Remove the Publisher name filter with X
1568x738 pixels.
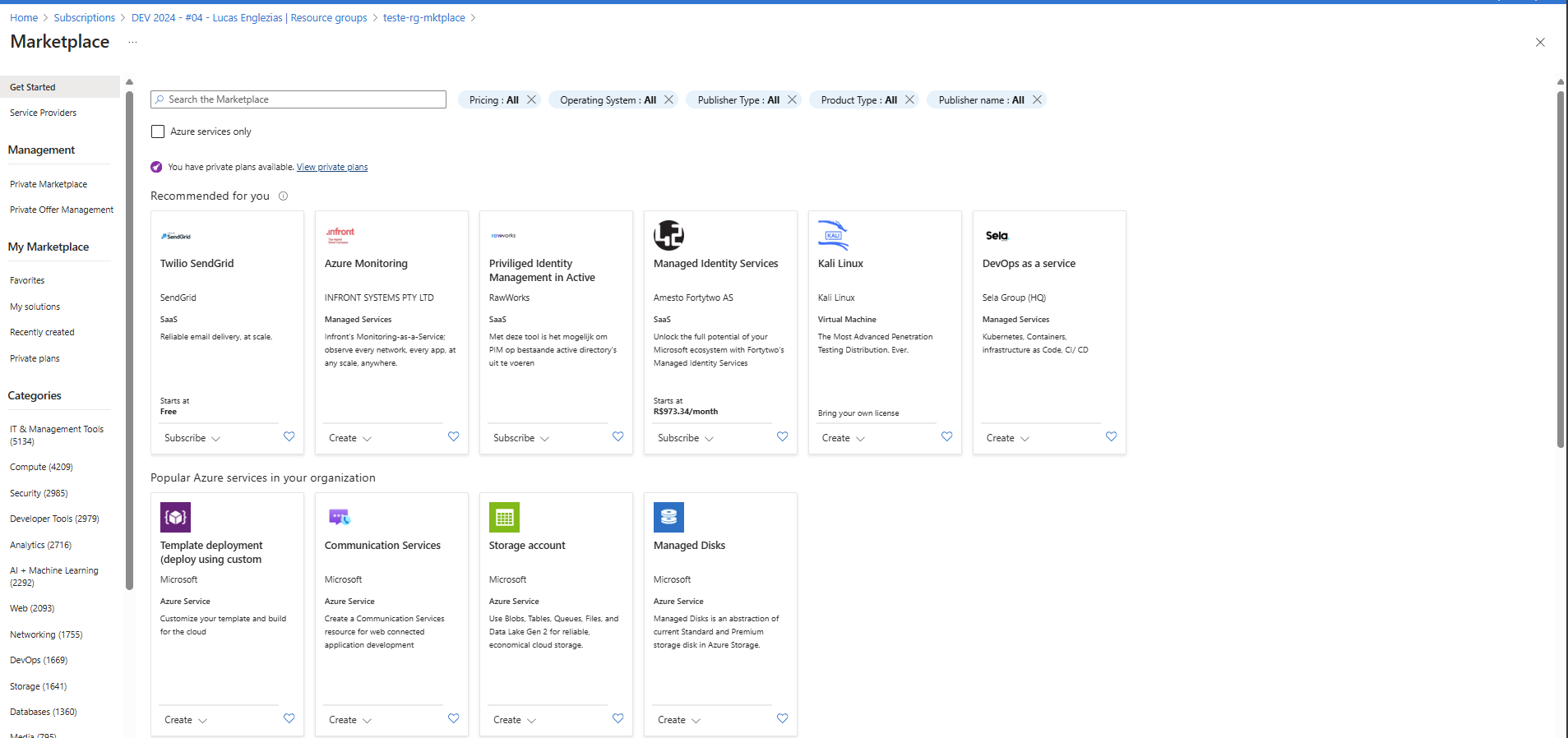[1037, 99]
